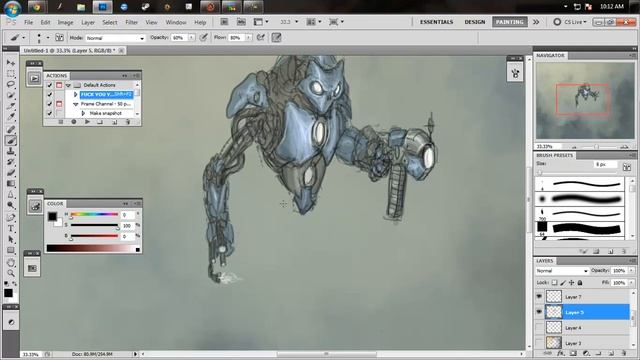This screenshot has height=360, width=640.
Task: Toggle tablet pressure for opacity
Action: click(203, 38)
